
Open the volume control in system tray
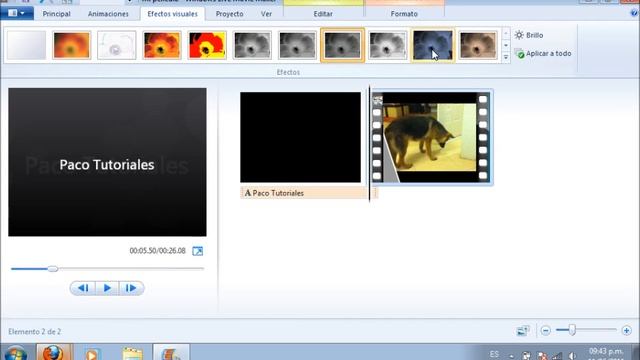(x=572, y=356)
